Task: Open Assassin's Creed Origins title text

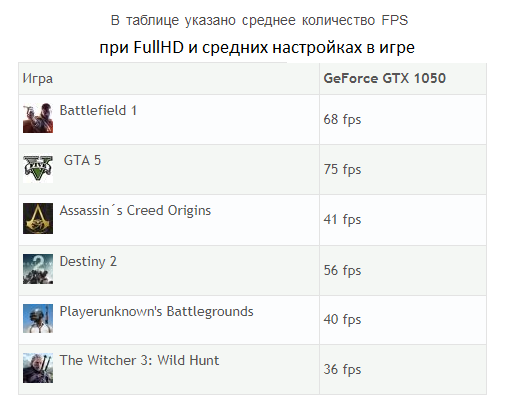Action: click(x=135, y=211)
